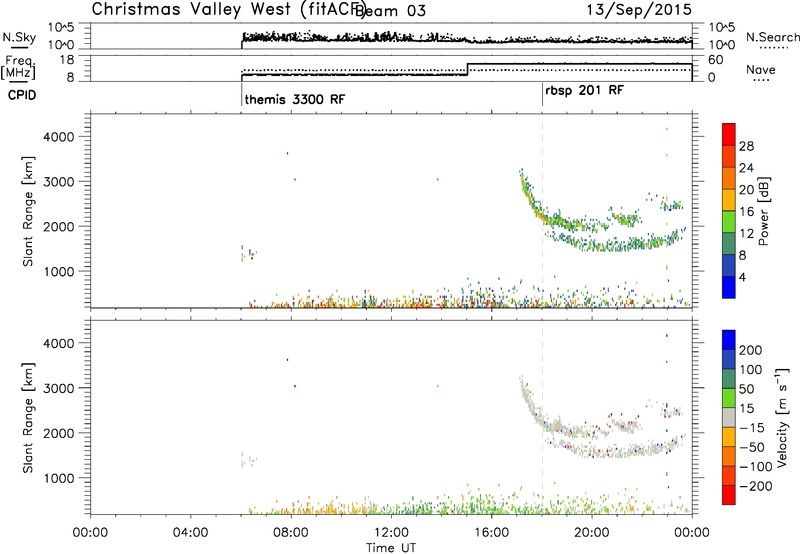Click the frequency step-up in the Freq panel
This screenshot has width=800, height=554.
tap(467, 69)
